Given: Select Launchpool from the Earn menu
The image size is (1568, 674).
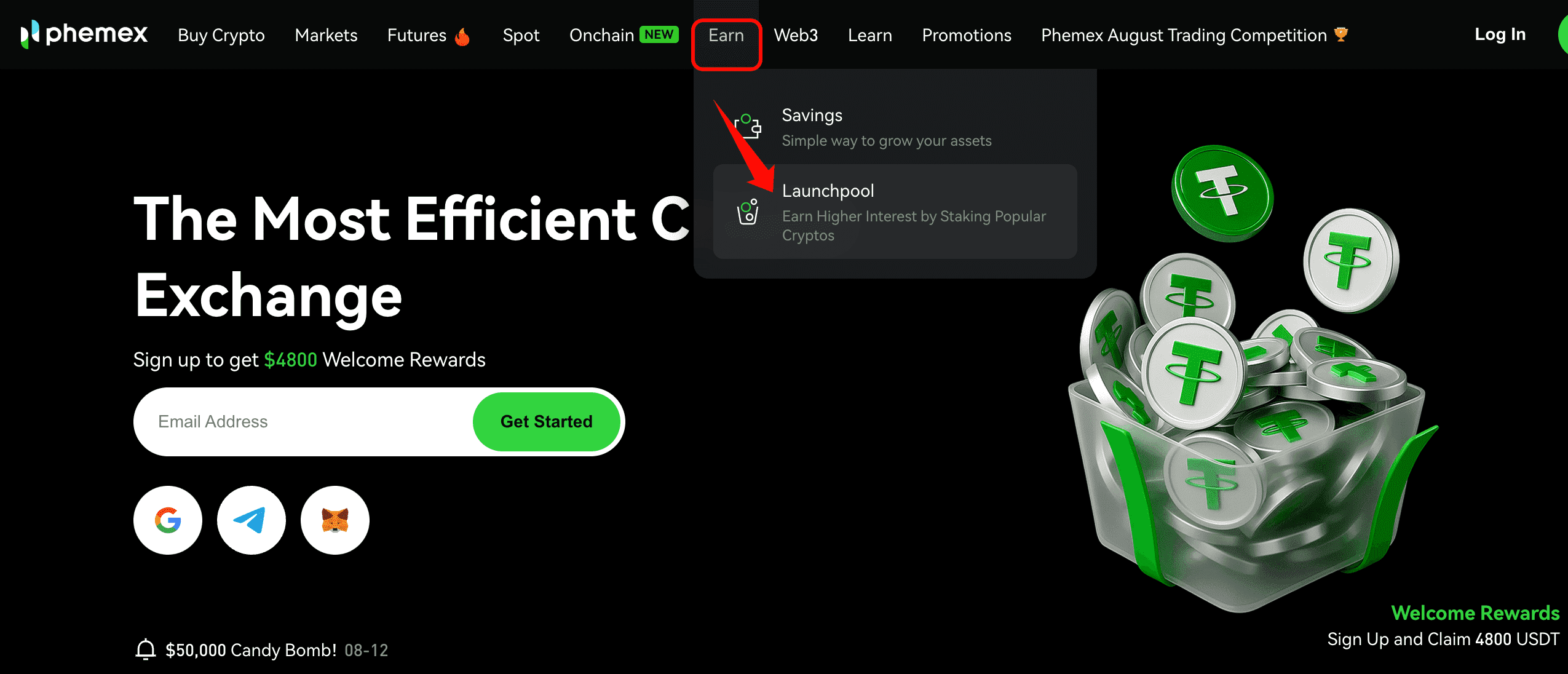Looking at the screenshot, I should [x=895, y=212].
